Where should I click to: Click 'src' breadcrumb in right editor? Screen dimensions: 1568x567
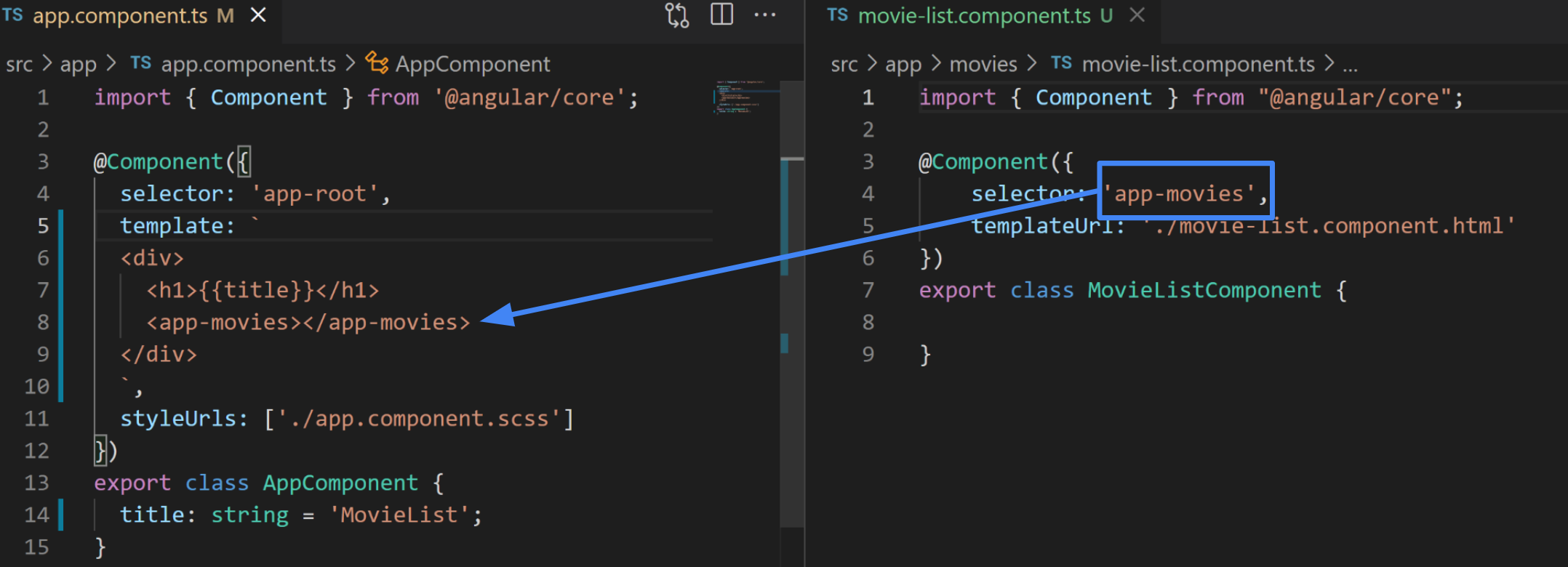(844, 65)
